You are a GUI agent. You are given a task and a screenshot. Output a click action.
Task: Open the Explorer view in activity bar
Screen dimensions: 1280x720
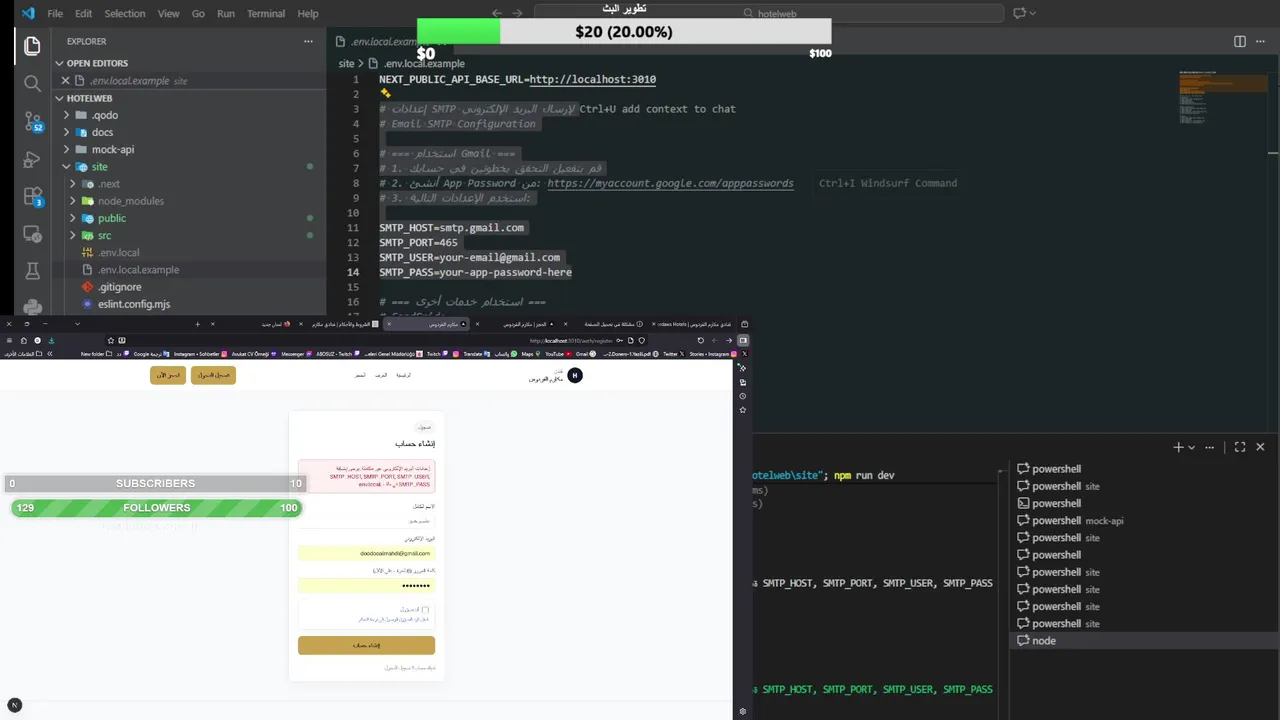(32, 46)
